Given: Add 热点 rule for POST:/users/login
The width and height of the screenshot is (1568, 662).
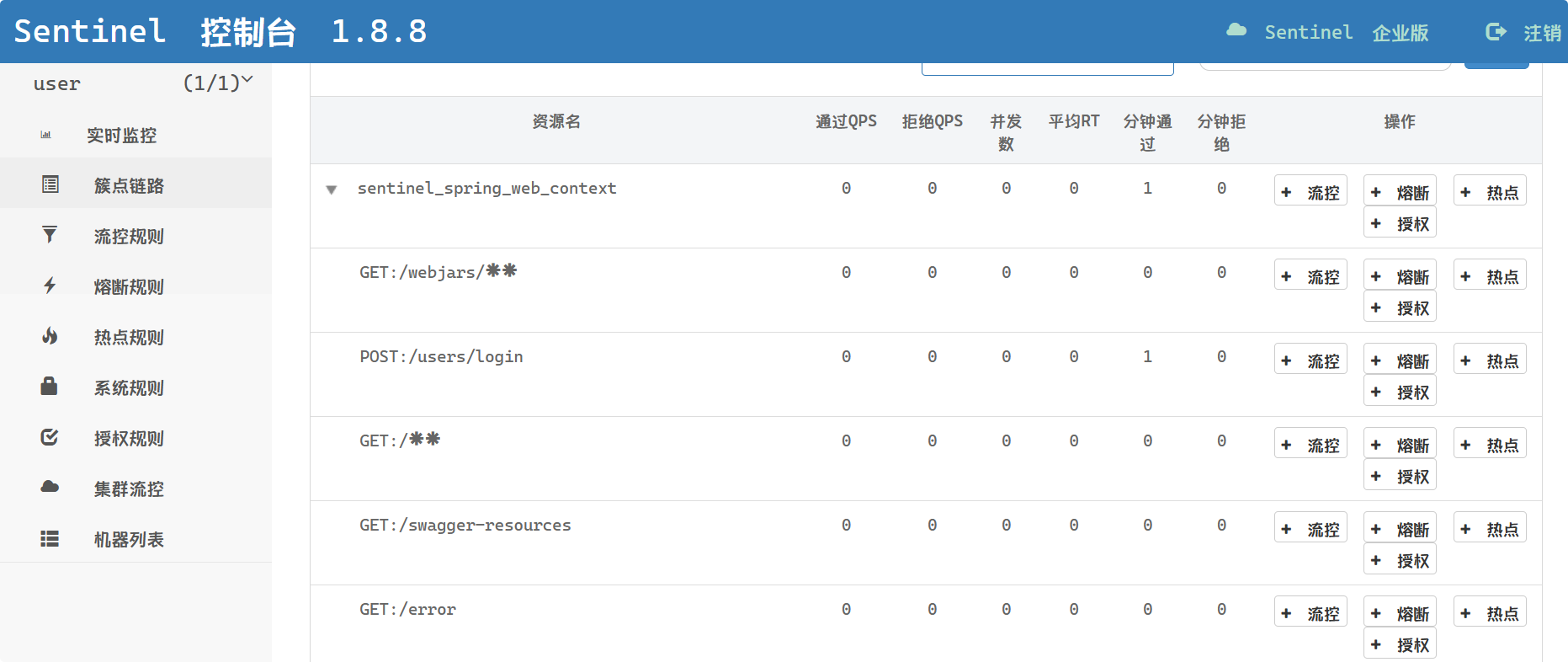Looking at the screenshot, I should (1490, 360).
